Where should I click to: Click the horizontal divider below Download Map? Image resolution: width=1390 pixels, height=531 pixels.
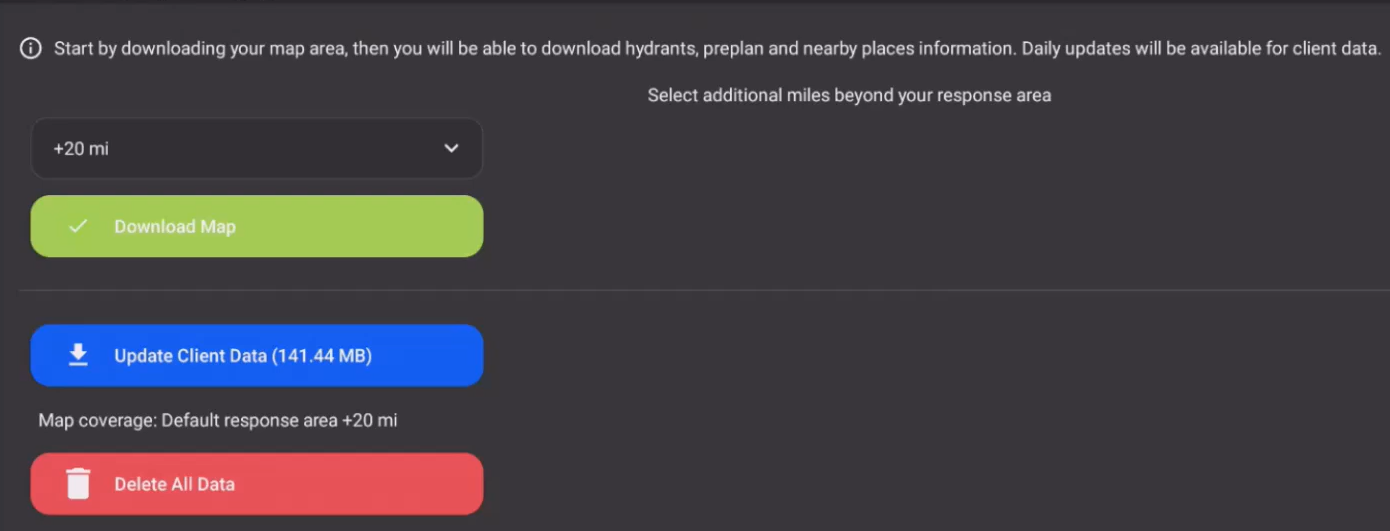point(695,290)
